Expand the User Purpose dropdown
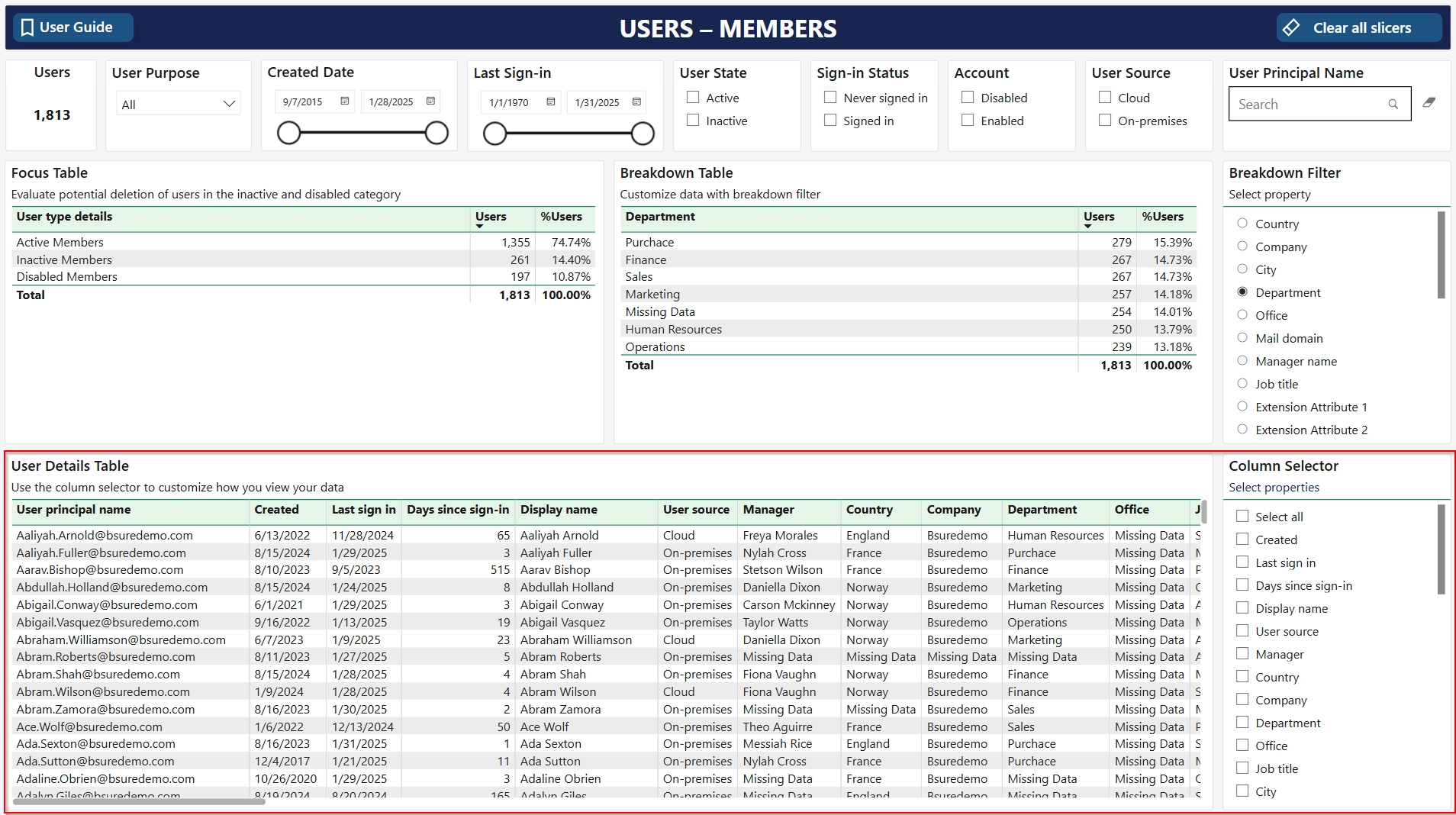 228,104
